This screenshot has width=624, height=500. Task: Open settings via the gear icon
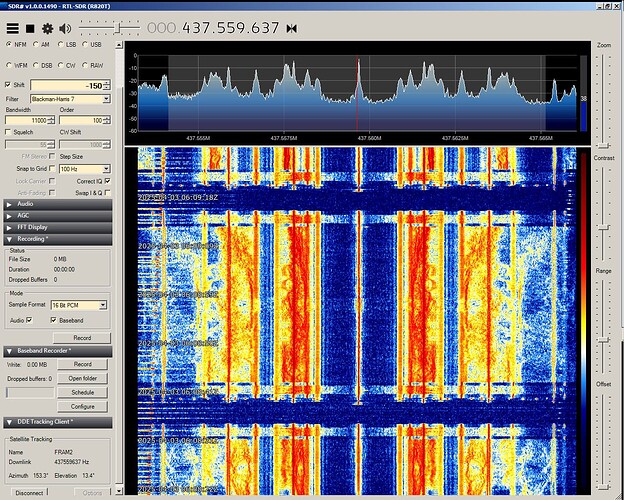pyautogui.click(x=47, y=29)
